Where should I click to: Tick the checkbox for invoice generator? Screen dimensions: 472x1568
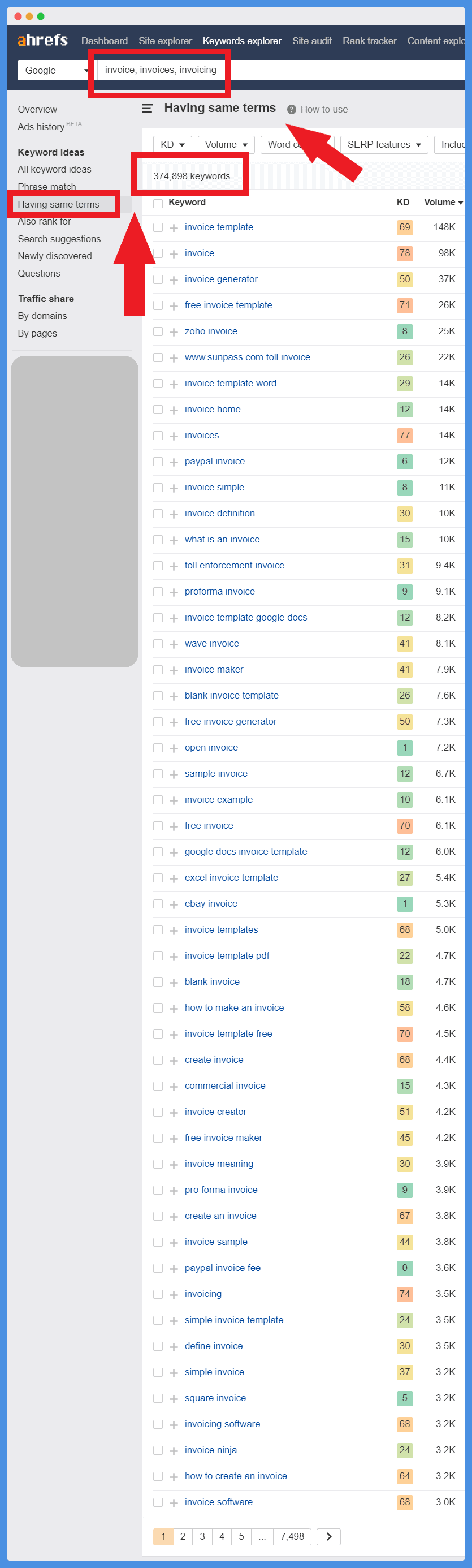pos(158,279)
